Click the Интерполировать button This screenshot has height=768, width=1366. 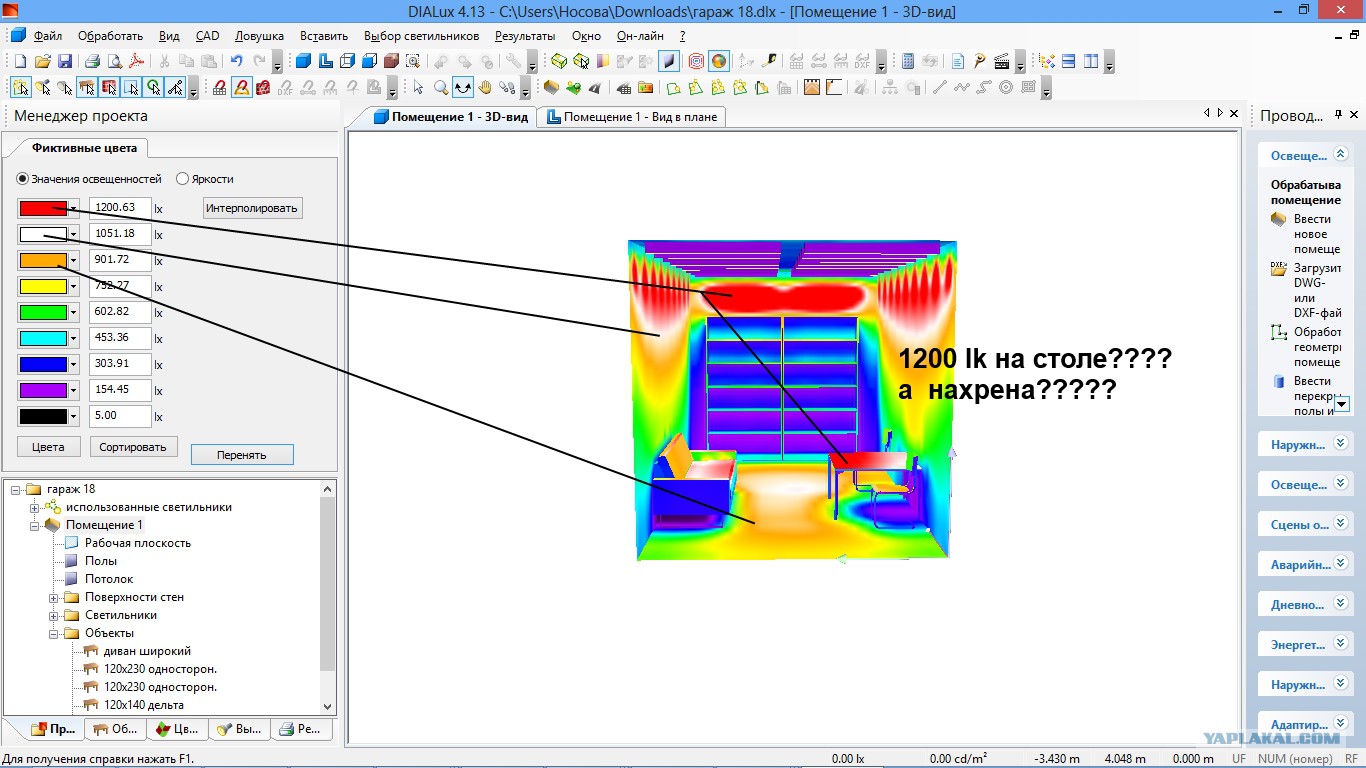(x=252, y=208)
